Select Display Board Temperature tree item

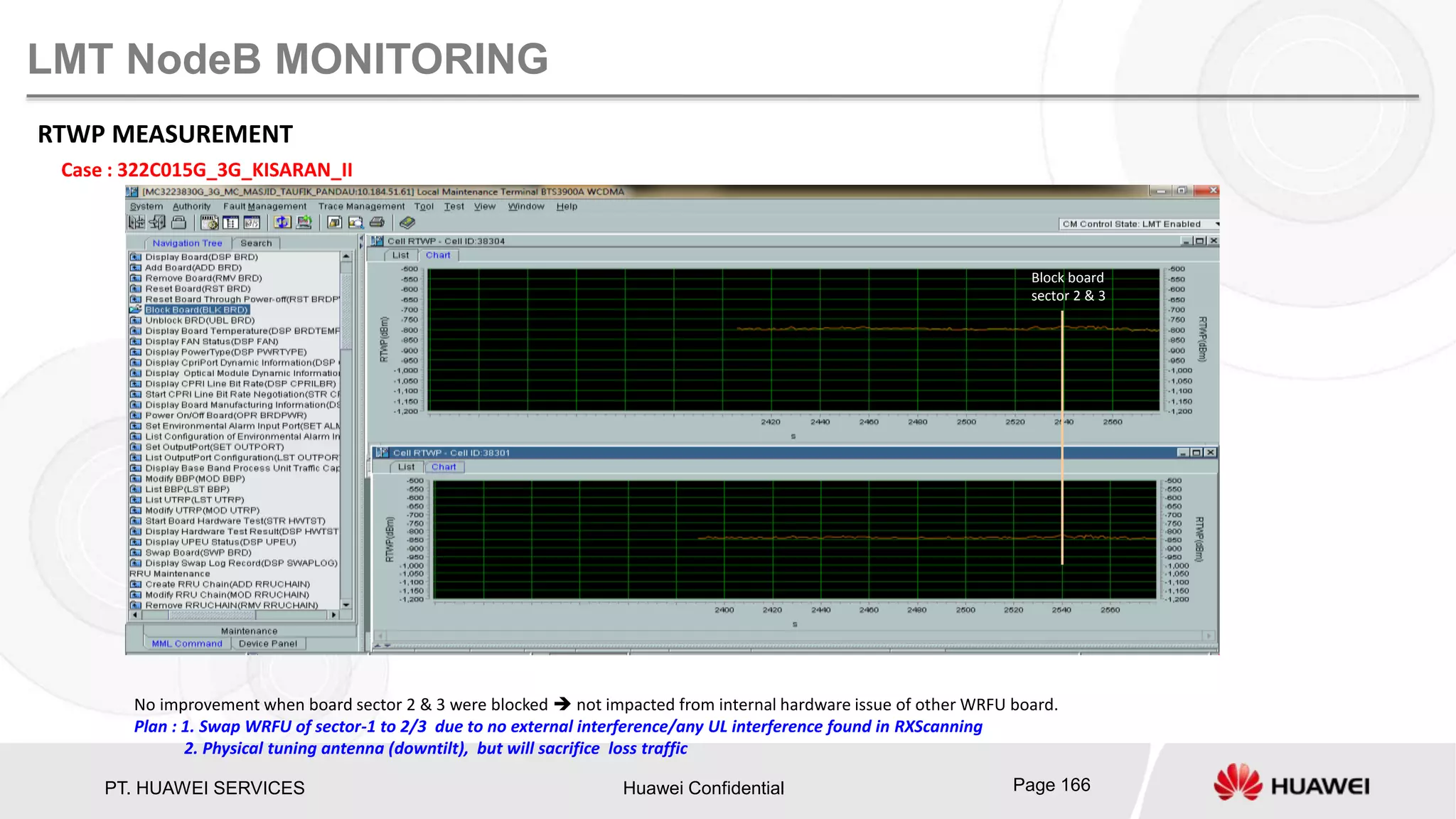click(x=242, y=331)
